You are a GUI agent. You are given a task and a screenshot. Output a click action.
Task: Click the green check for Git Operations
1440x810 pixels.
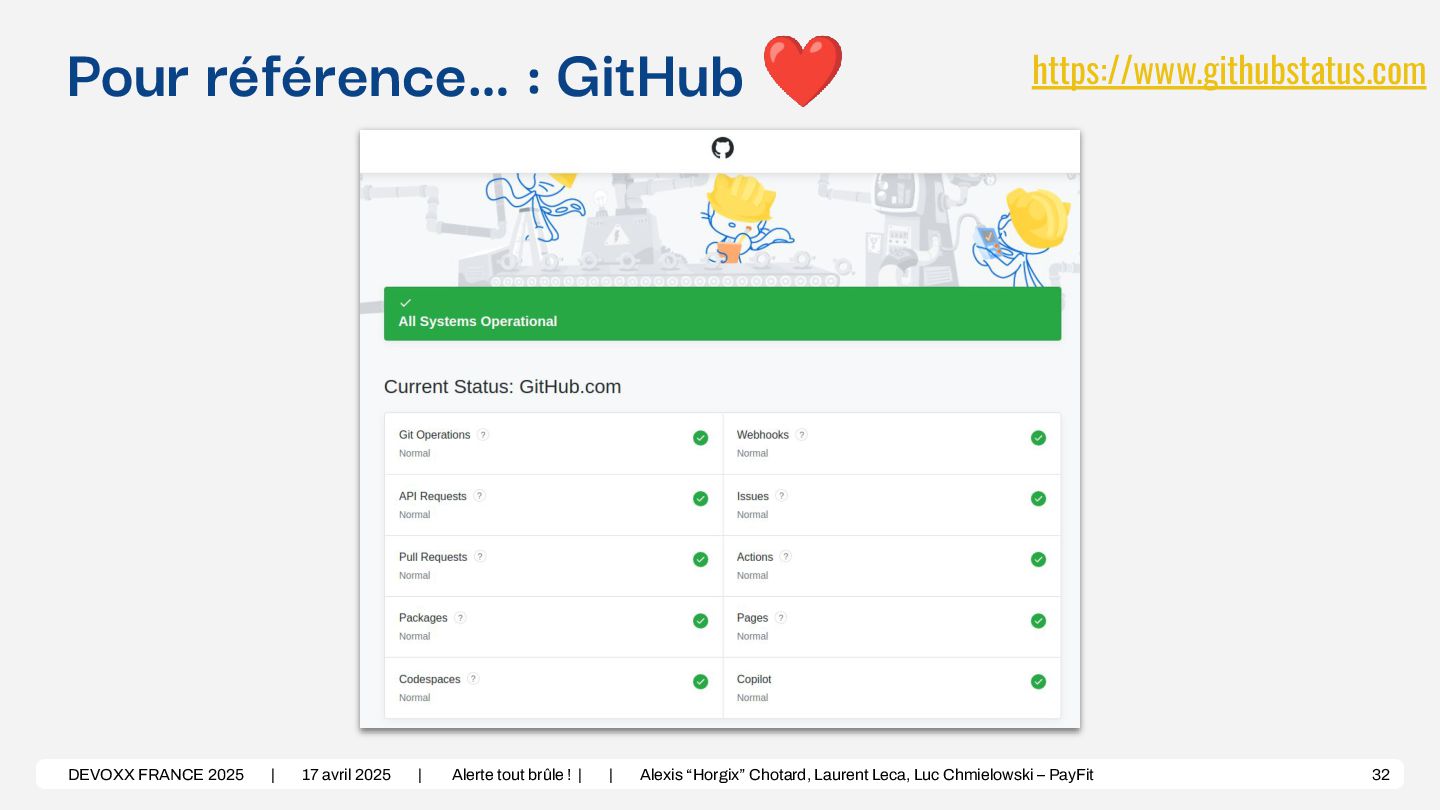click(700, 438)
